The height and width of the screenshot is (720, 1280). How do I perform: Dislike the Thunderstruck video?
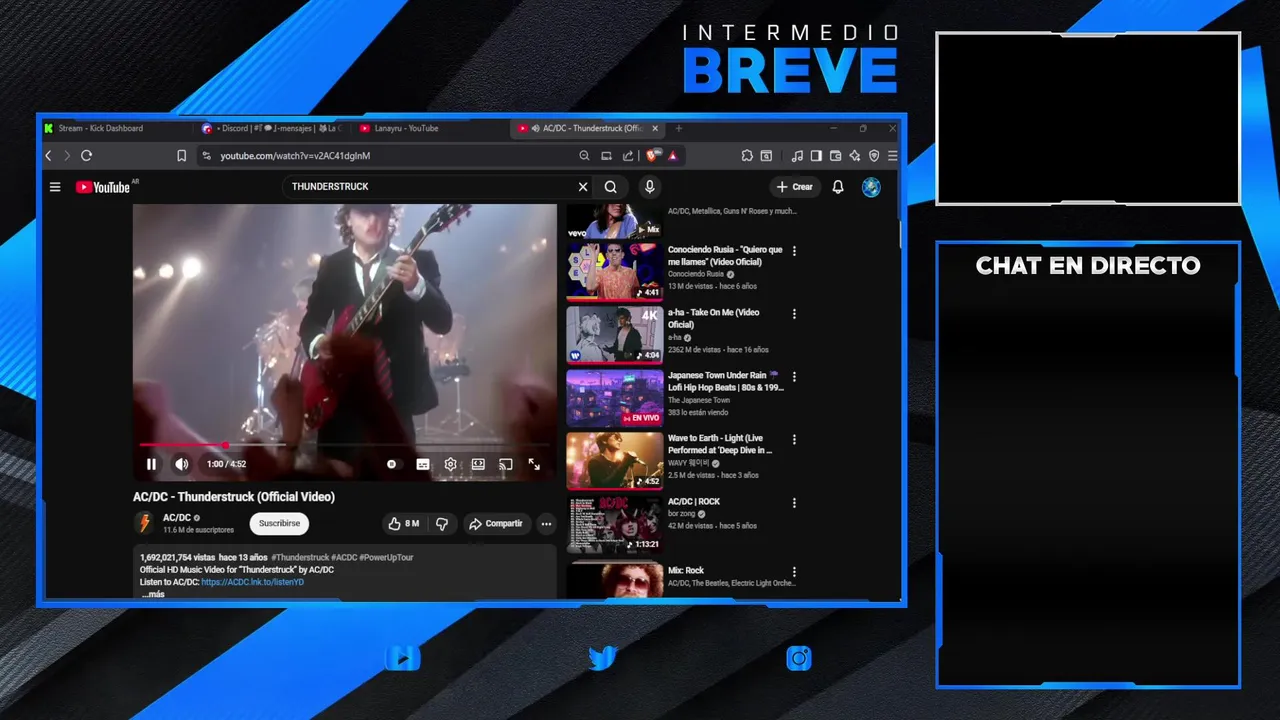click(x=442, y=523)
